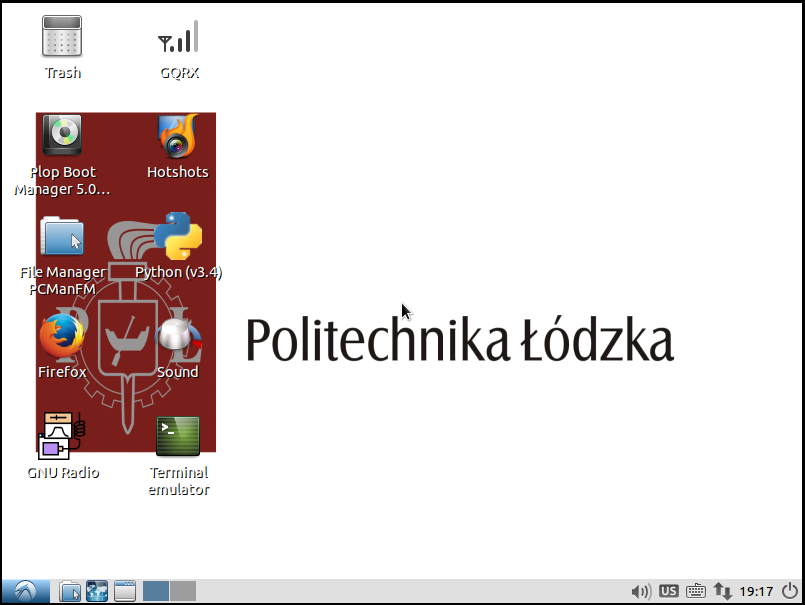805x605 pixels.
Task: Click the show desktop taskbar icon
Action: click(125, 591)
